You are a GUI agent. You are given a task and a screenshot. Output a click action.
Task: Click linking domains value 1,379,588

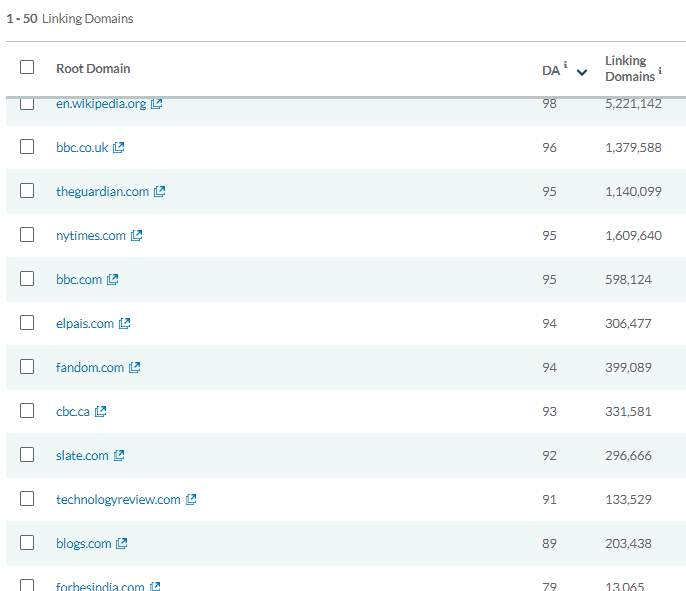pyautogui.click(x=633, y=148)
